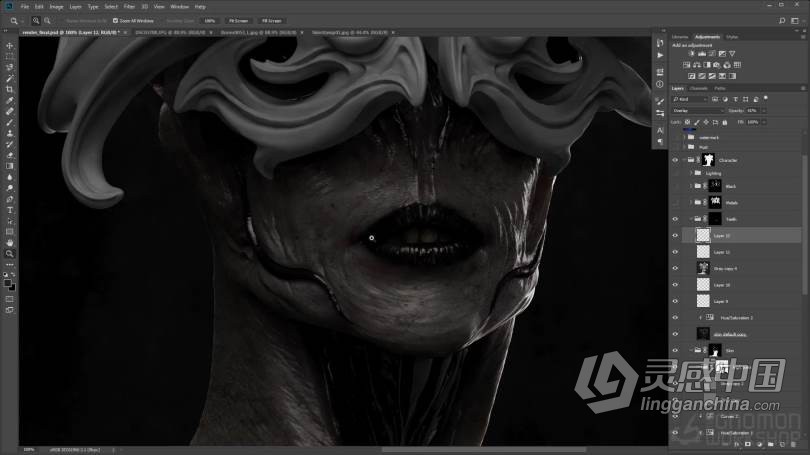Screen dimensions: 810x455
Task: Select the Eraser tool
Action: click(x=9, y=155)
